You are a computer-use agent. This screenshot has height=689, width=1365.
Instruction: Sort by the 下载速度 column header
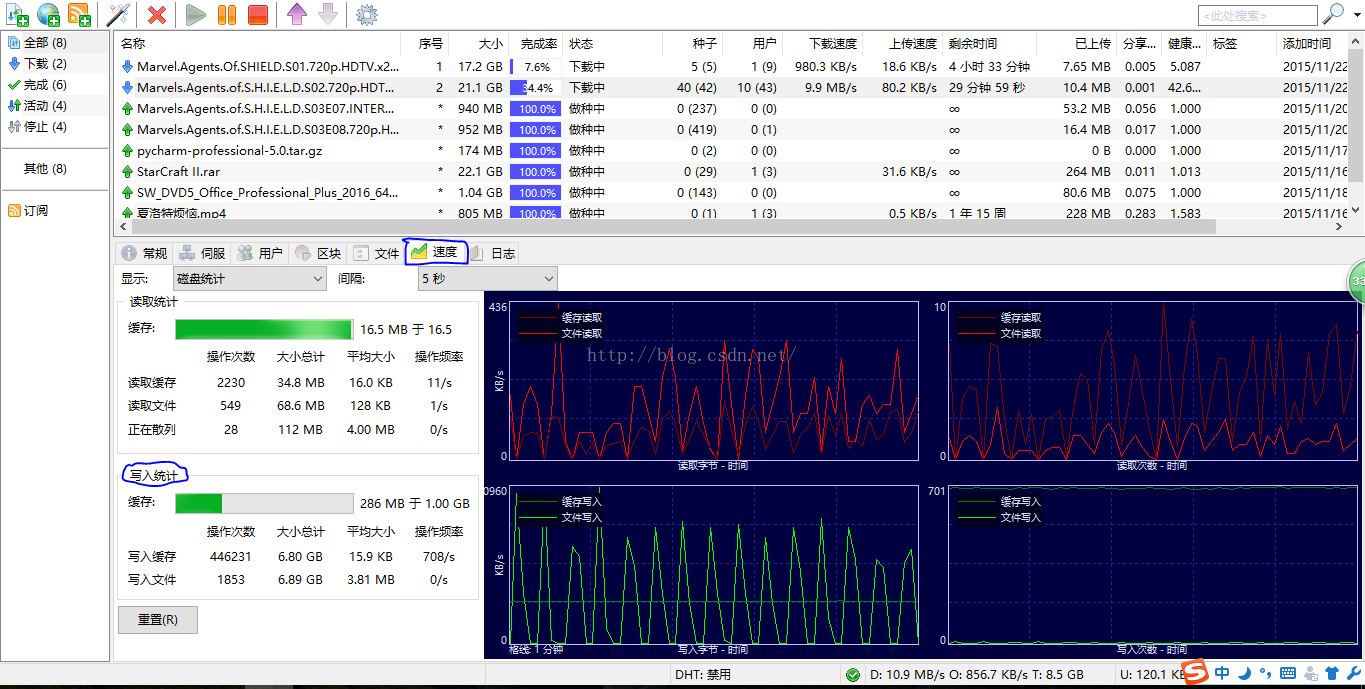822,44
